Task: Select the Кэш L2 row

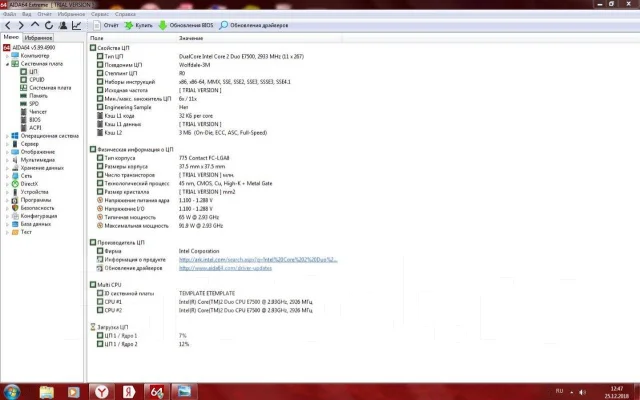Action: [182, 133]
